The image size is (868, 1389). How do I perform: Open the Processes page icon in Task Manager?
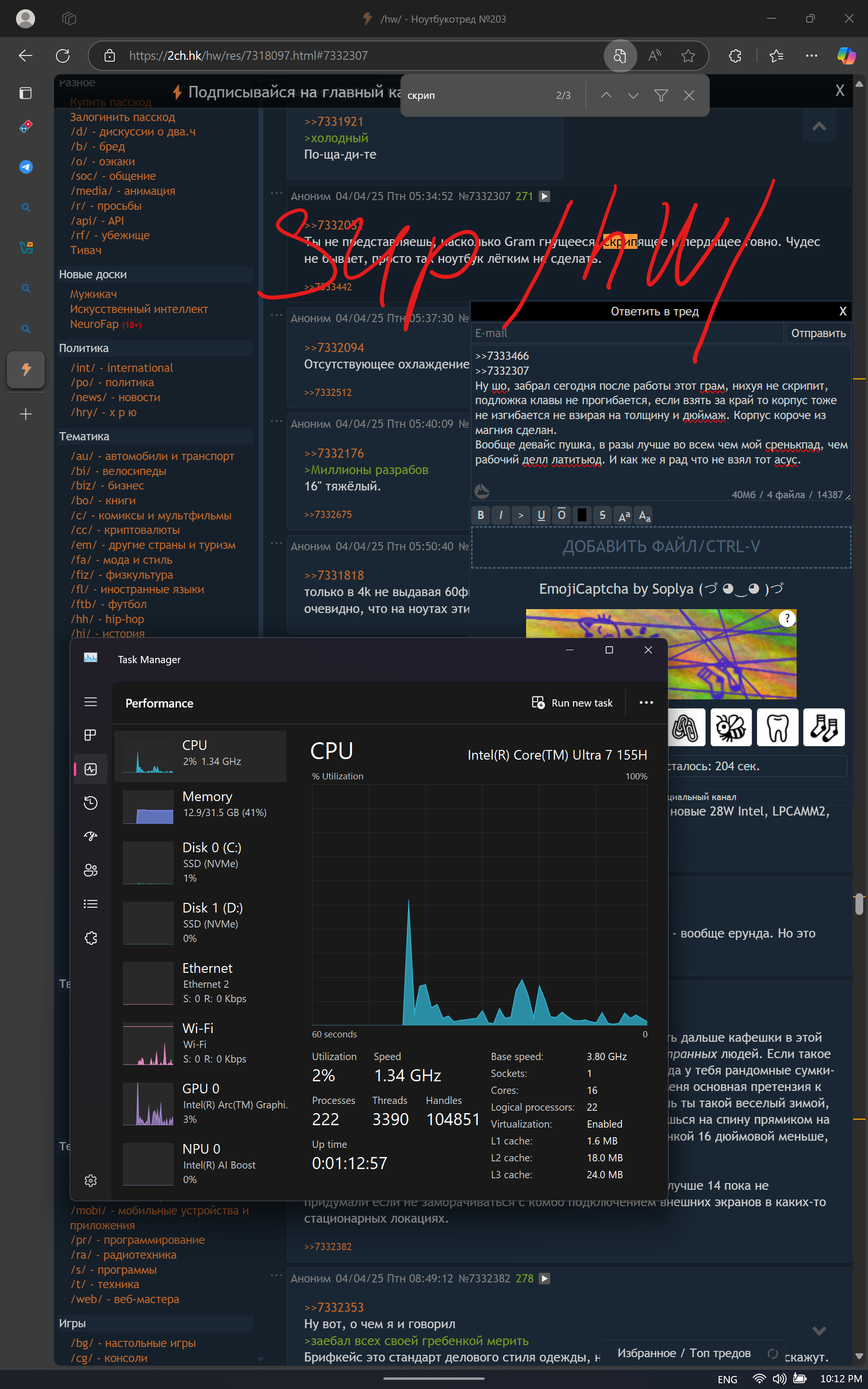(91, 735)
